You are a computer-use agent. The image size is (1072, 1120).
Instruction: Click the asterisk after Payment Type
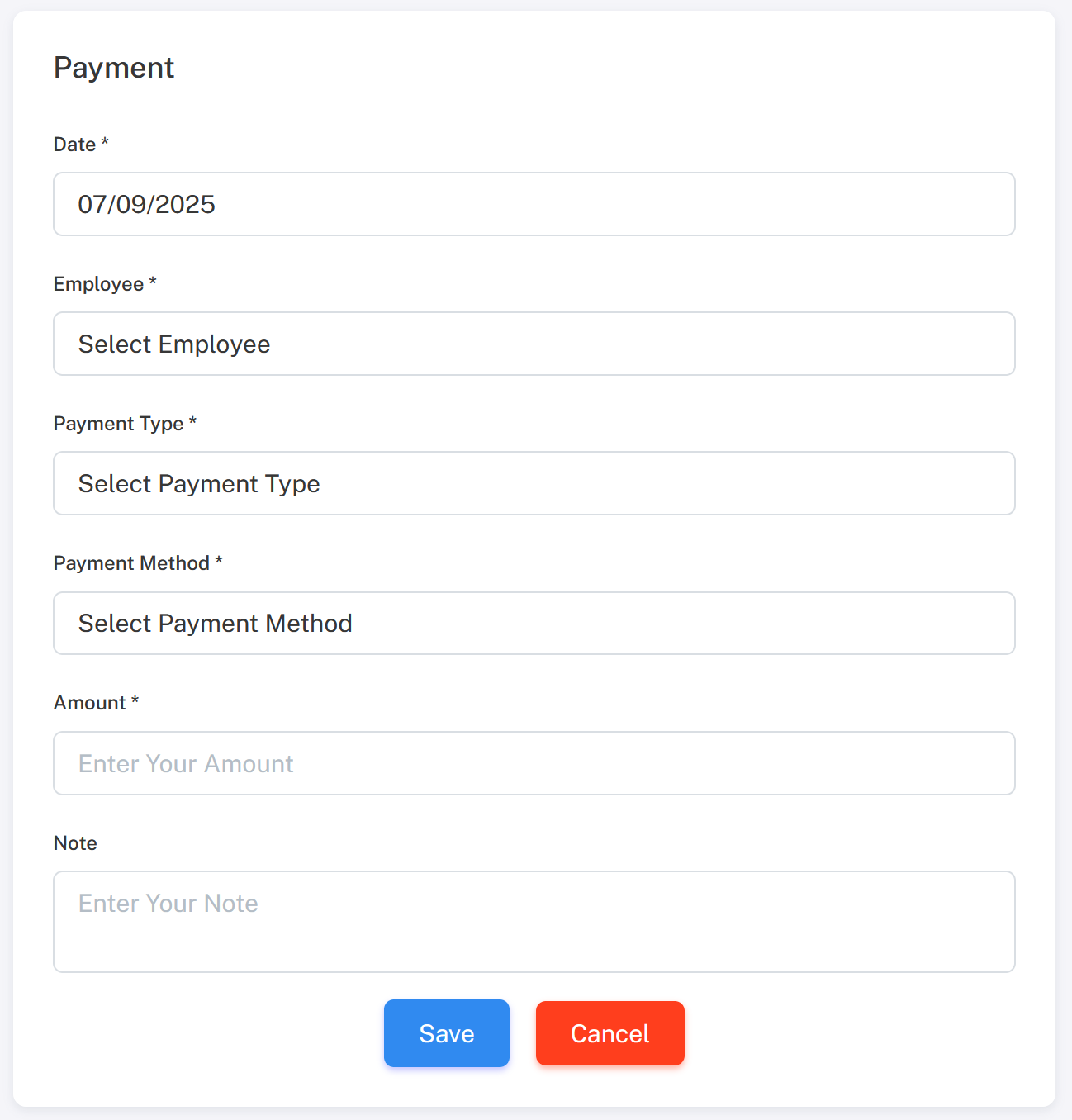192,421
